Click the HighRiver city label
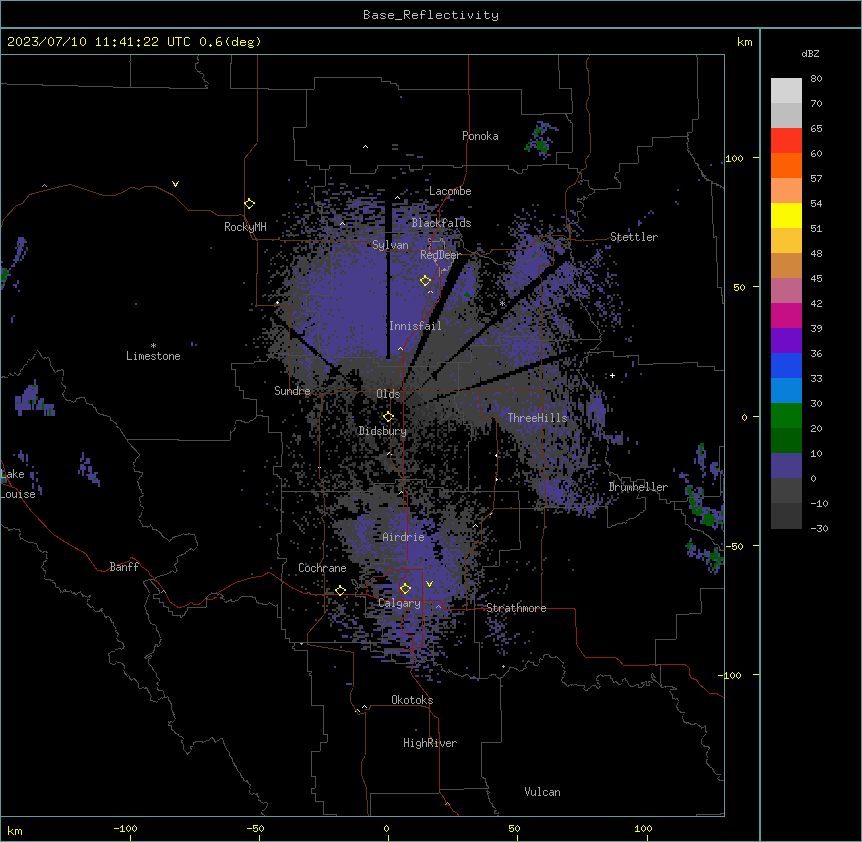This screenshot has height=842, width=862. (x=430, y=743)
